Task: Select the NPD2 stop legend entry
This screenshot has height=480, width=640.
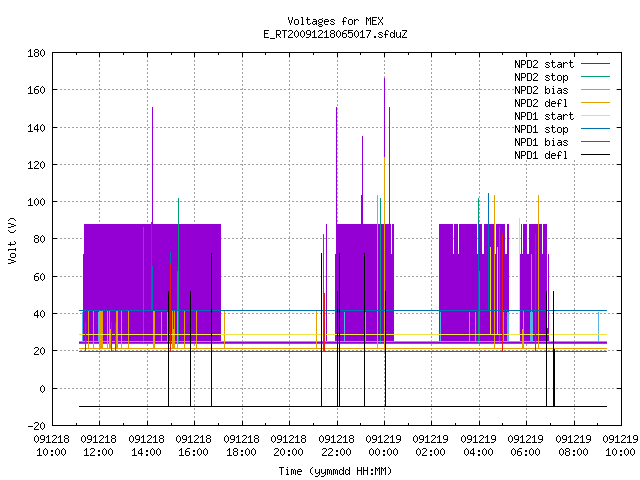Action: (541, 77)
